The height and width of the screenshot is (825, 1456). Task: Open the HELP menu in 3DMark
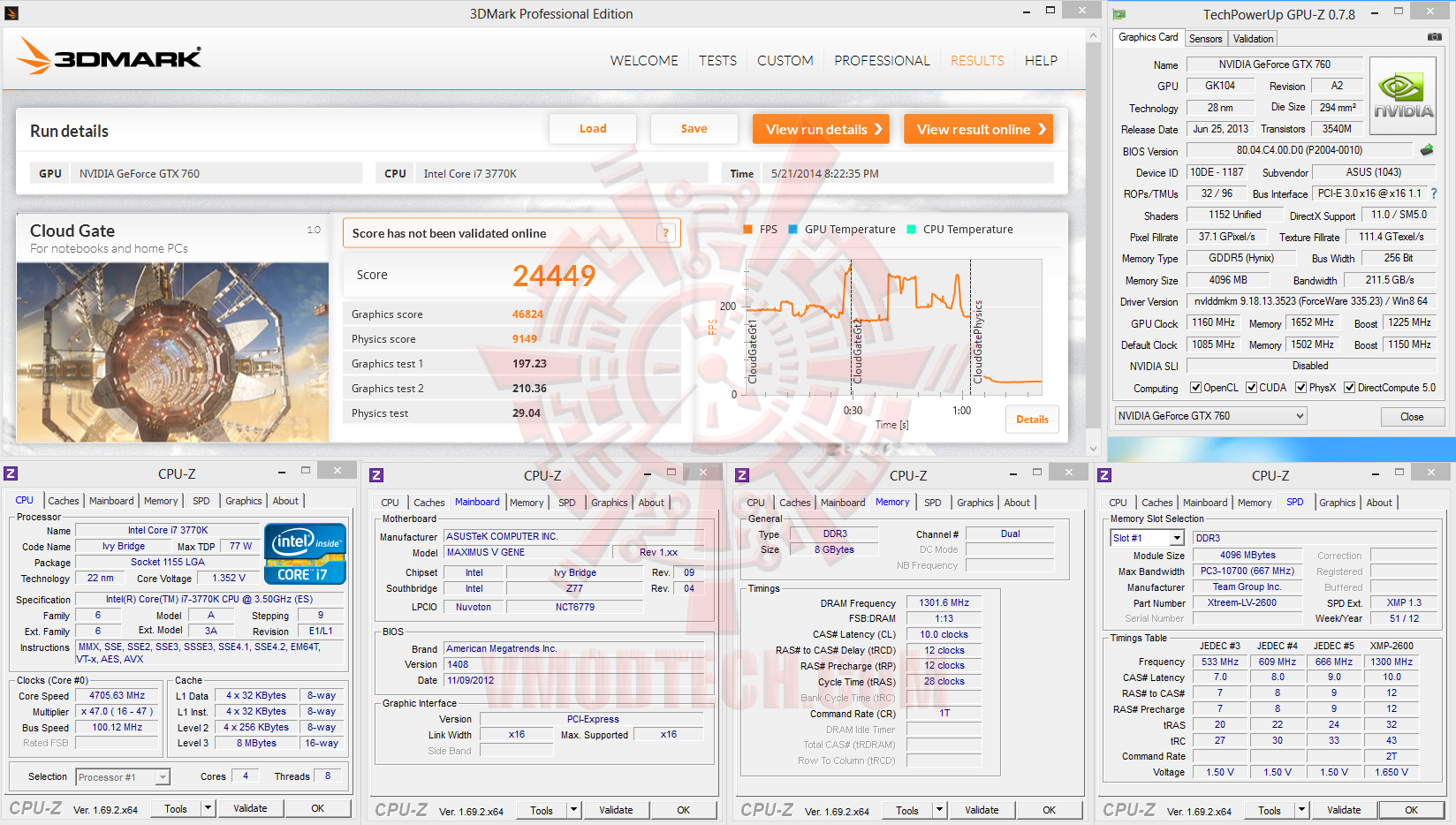pyautogui.click(x=1041, y=61)
